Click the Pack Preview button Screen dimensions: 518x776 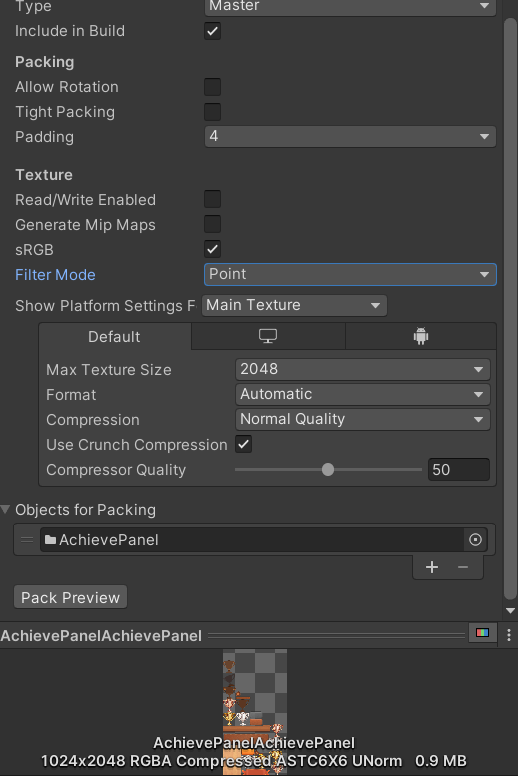point(70,597)
